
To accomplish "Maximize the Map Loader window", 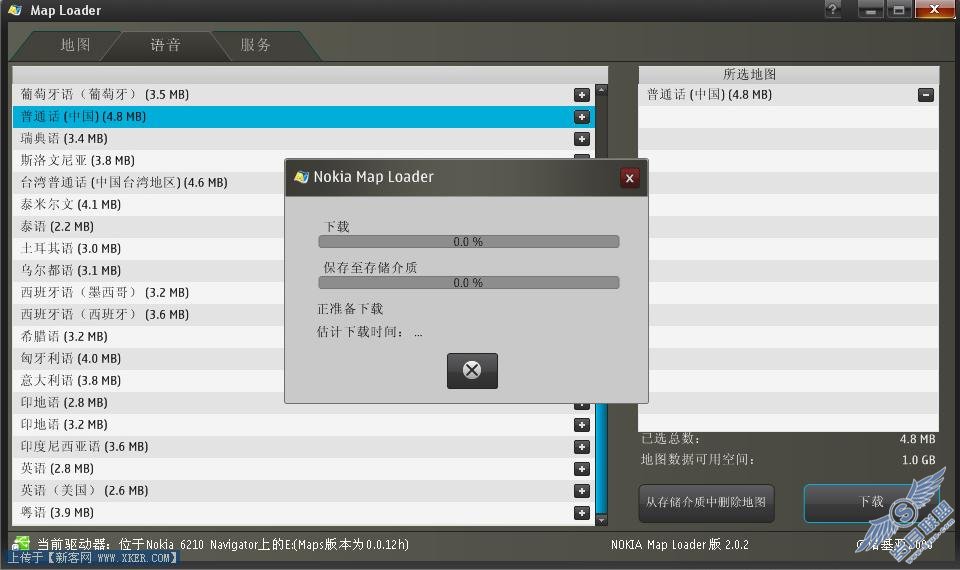I will 898,9.
